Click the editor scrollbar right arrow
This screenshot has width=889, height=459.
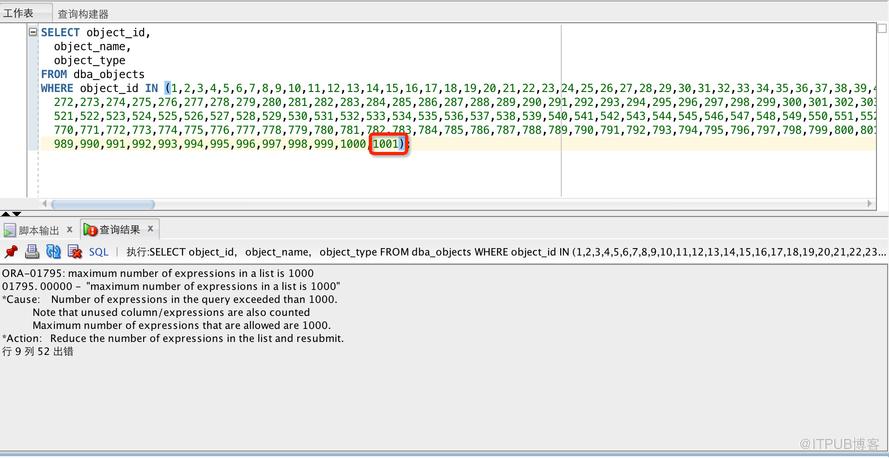point(870,204)
